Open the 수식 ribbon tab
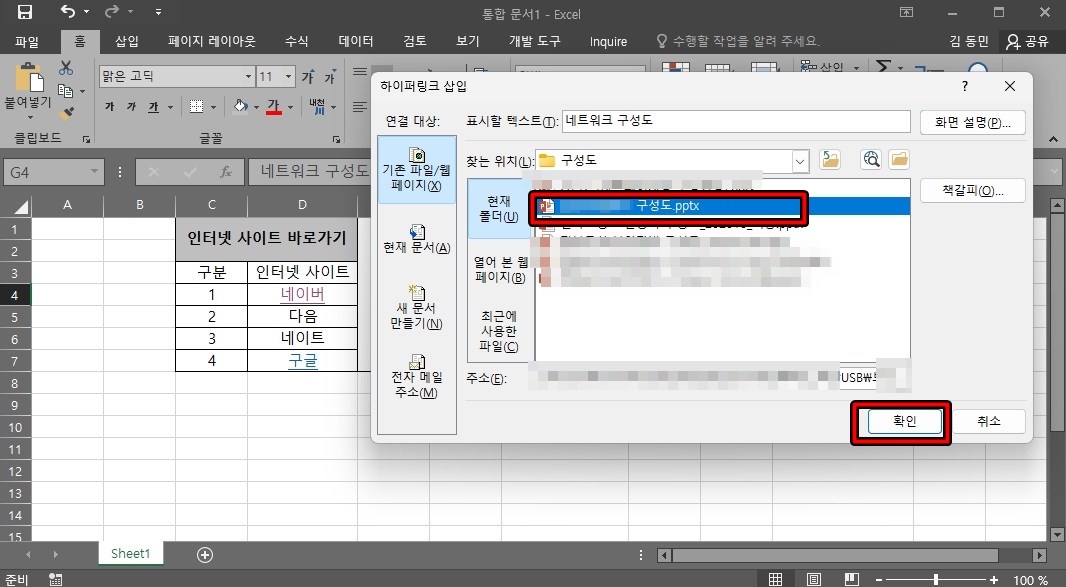This screenshot has height=587, width=1066. [x=296, y=41]
